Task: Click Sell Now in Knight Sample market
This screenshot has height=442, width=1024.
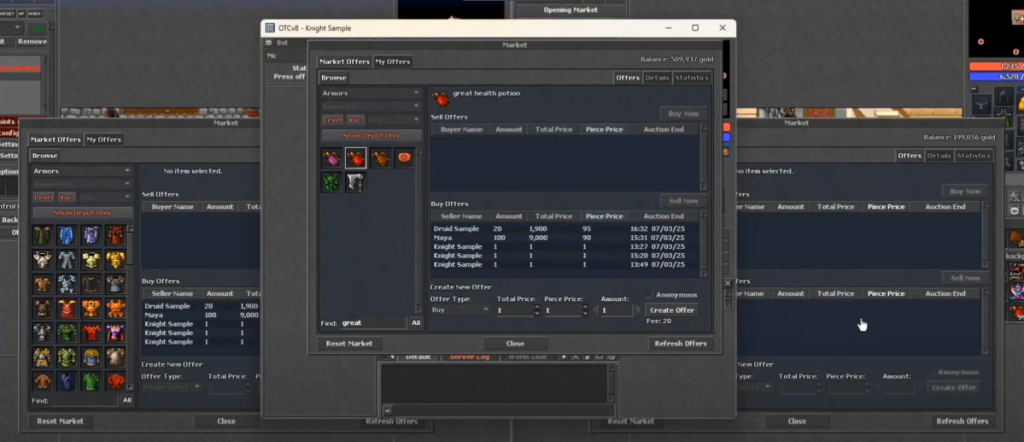Action: click(683, 201)
